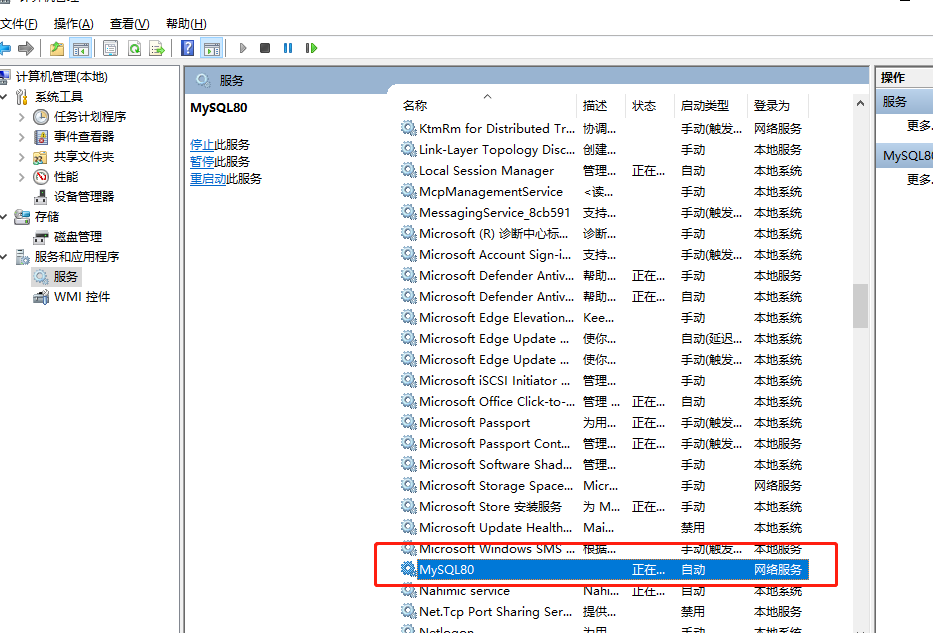The image size is (937, 633).
Task: Expand the 共享文件夹 node arrow
Action: point(22,157)
